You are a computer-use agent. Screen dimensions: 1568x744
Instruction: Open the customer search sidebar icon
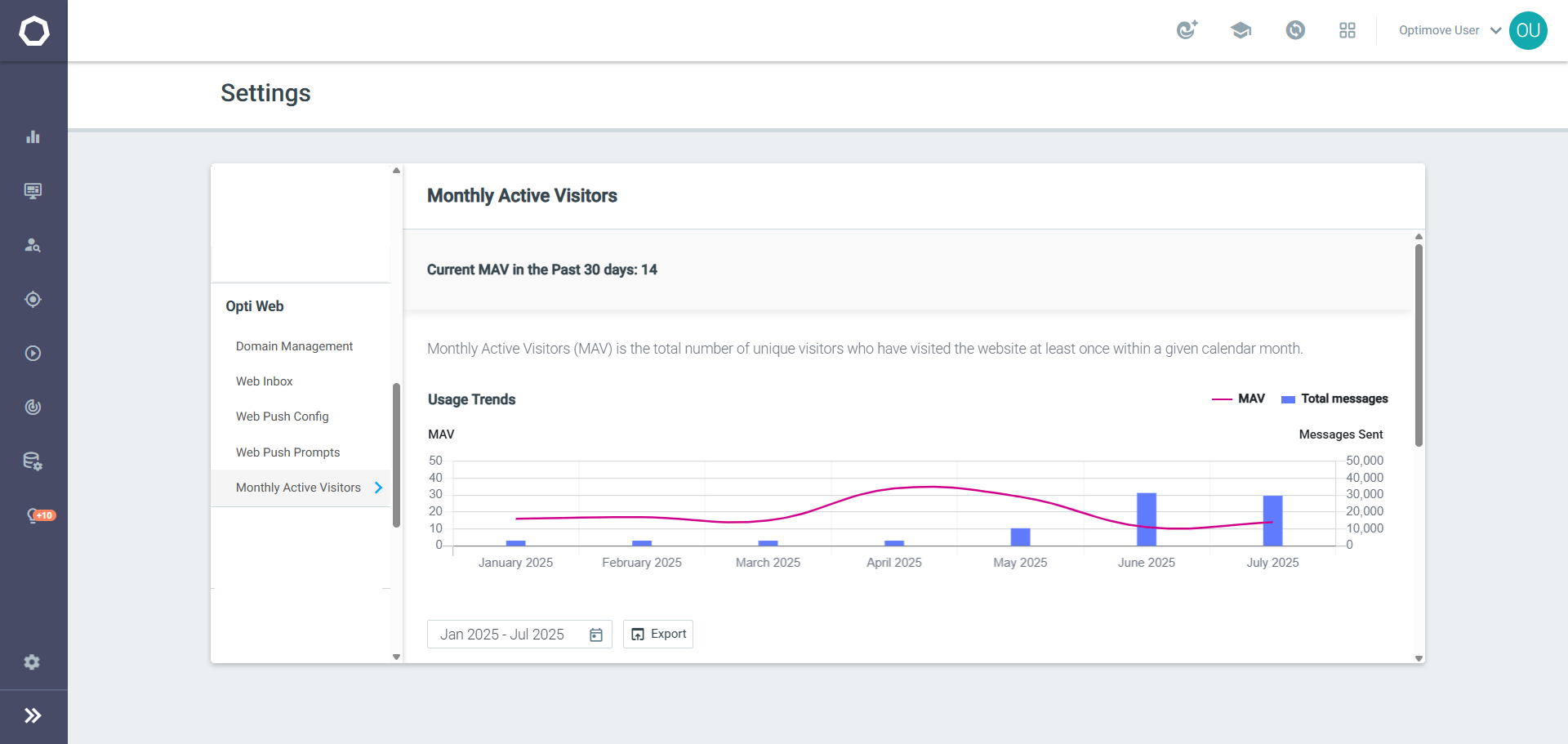pos(33,245)
